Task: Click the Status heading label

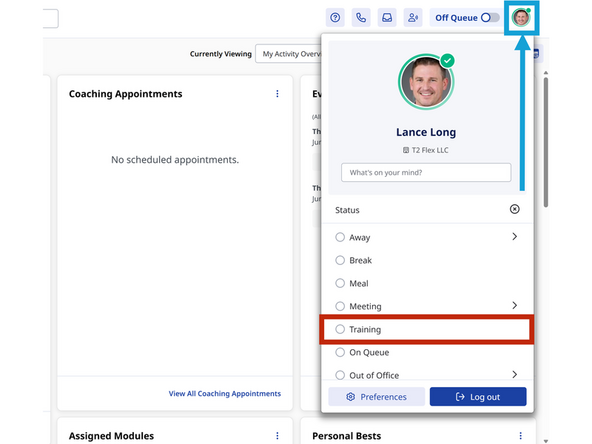Action: 347,210
